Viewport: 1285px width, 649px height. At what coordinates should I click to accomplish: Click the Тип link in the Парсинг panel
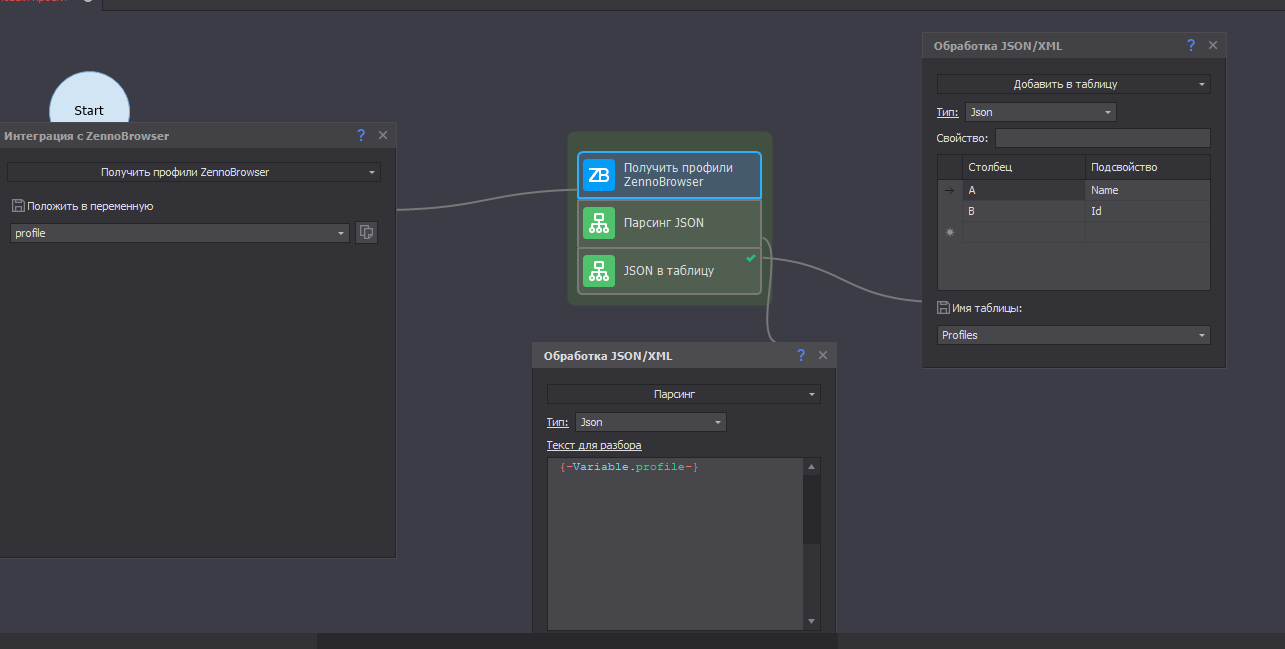[557, 423]
